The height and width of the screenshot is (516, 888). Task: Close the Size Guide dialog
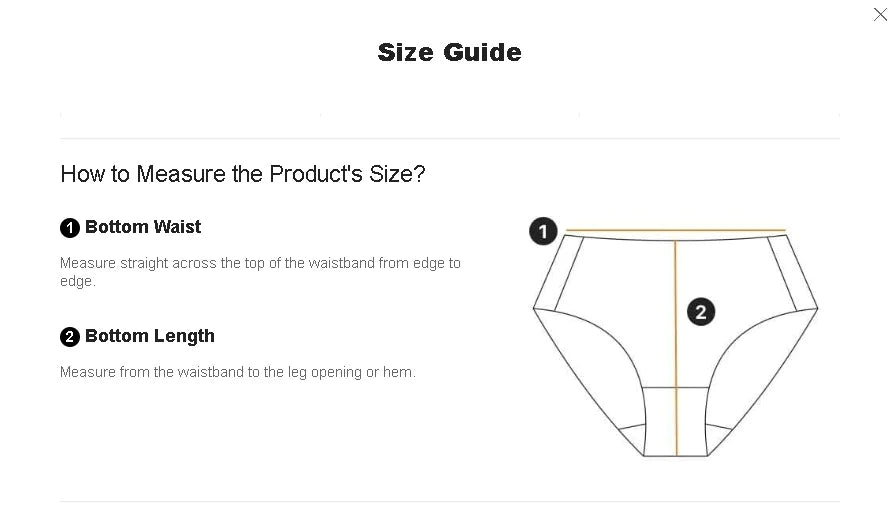(x=880, y=14)
